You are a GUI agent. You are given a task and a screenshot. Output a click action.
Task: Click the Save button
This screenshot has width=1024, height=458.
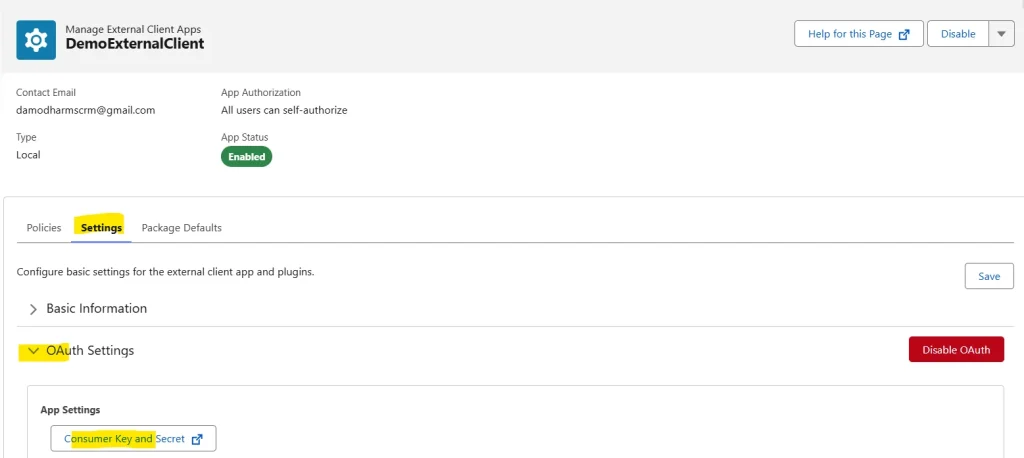989,276
